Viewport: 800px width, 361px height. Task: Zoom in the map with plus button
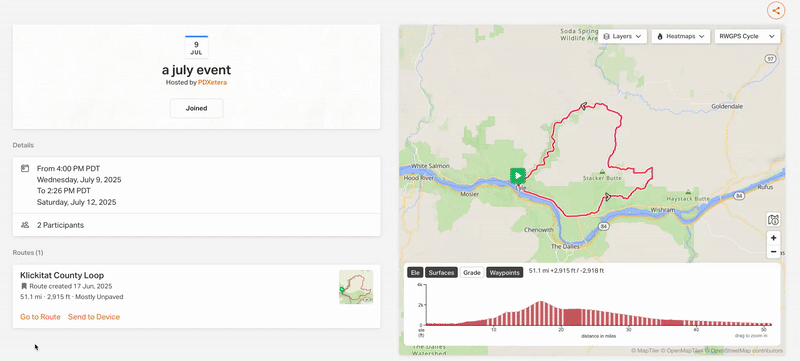(773, 238)
